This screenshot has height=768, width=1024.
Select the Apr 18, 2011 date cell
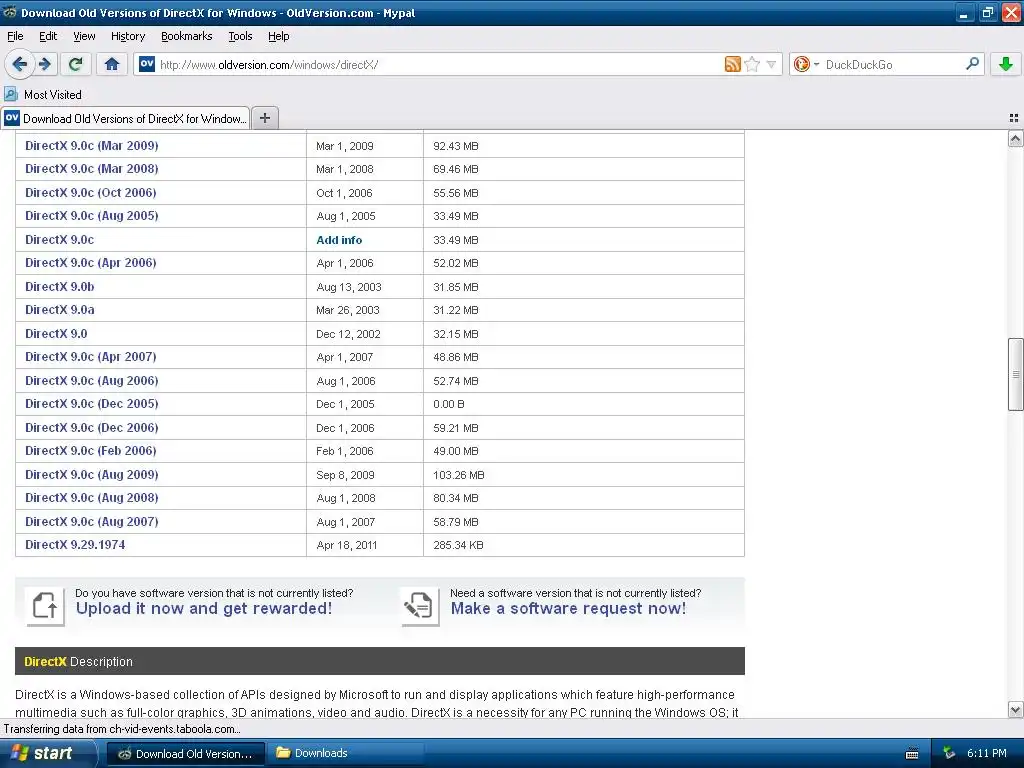coord(364,545)
